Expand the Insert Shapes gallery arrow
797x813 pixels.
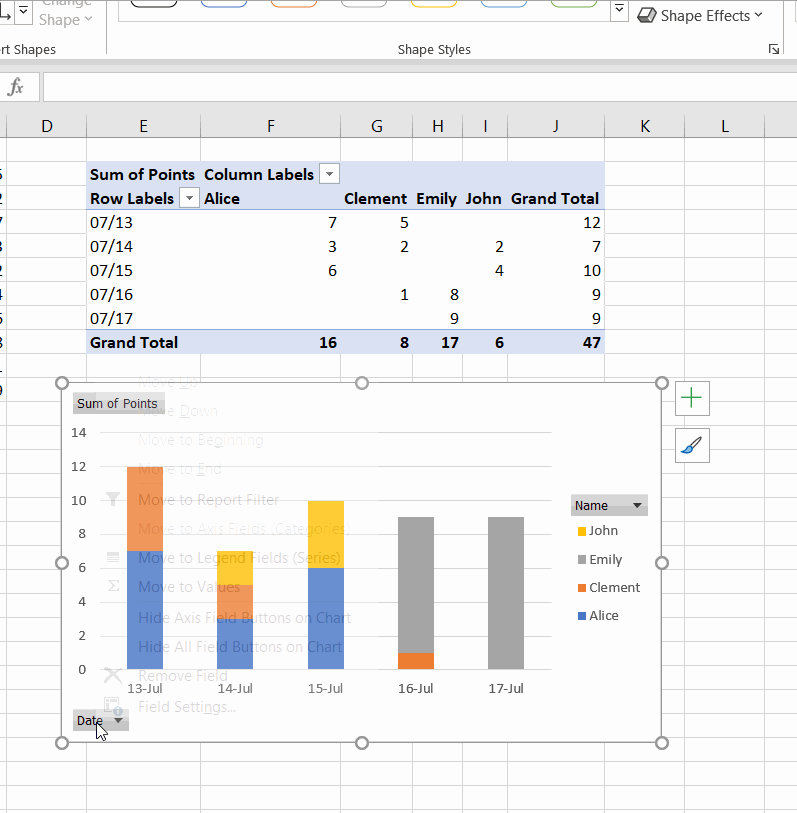pos(23,11)
